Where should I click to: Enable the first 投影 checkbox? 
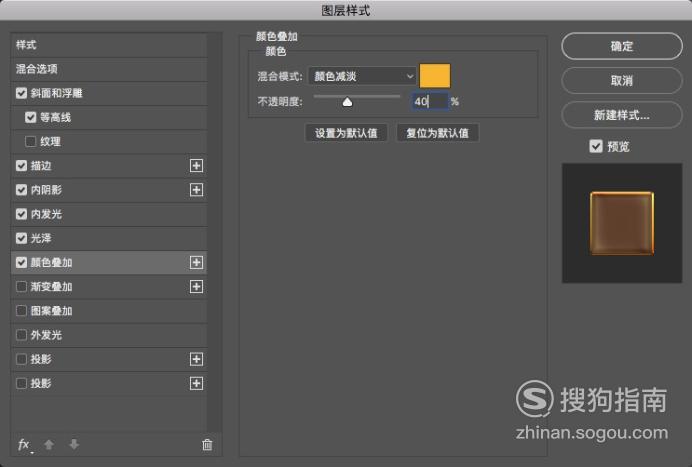[x=21, y=359]
